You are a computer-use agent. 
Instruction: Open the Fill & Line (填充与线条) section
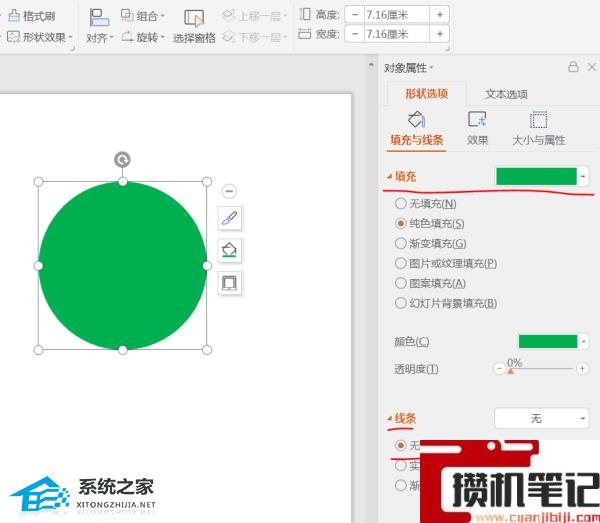417,129
